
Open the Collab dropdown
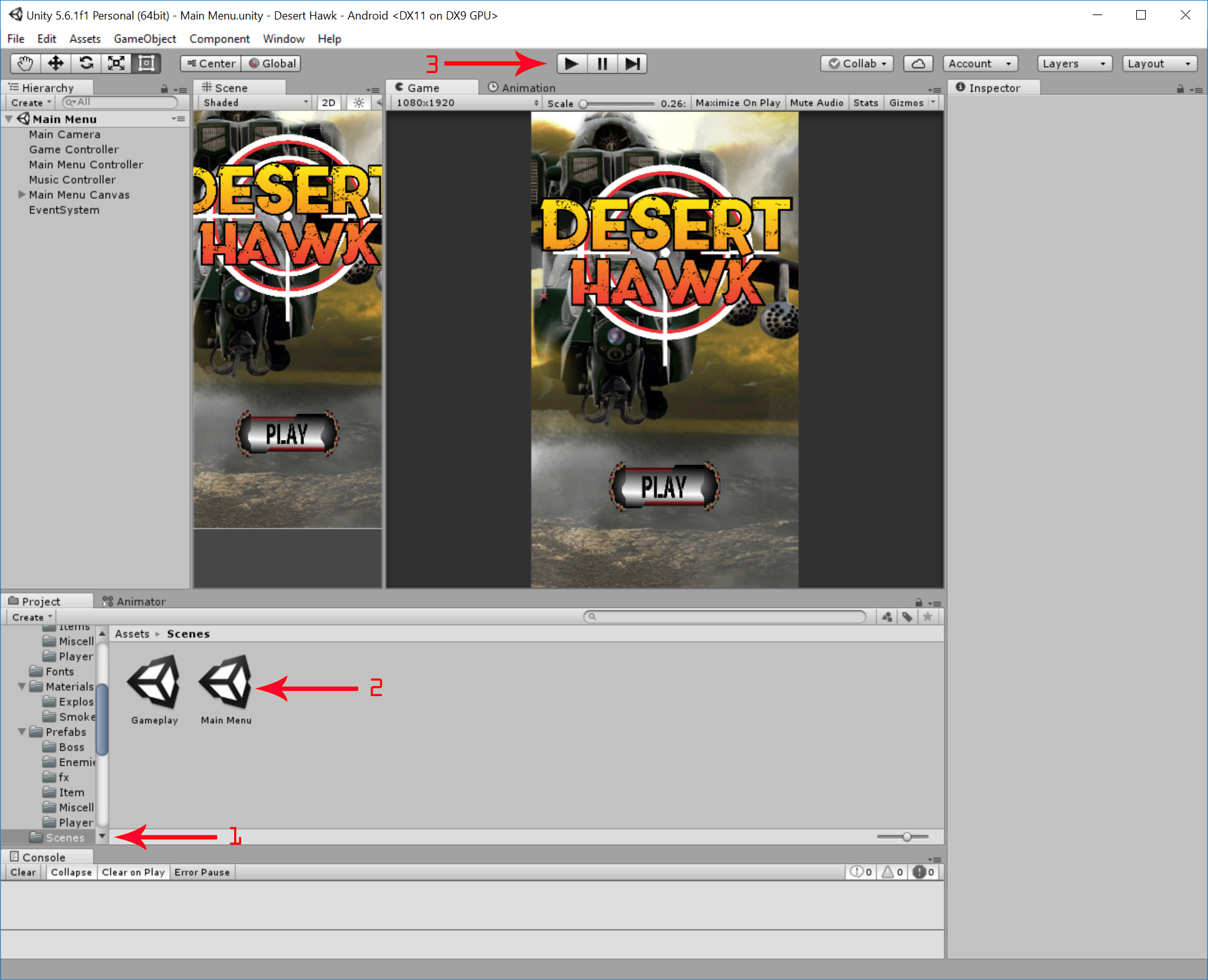pyautogui.click(x=857, y=64)
